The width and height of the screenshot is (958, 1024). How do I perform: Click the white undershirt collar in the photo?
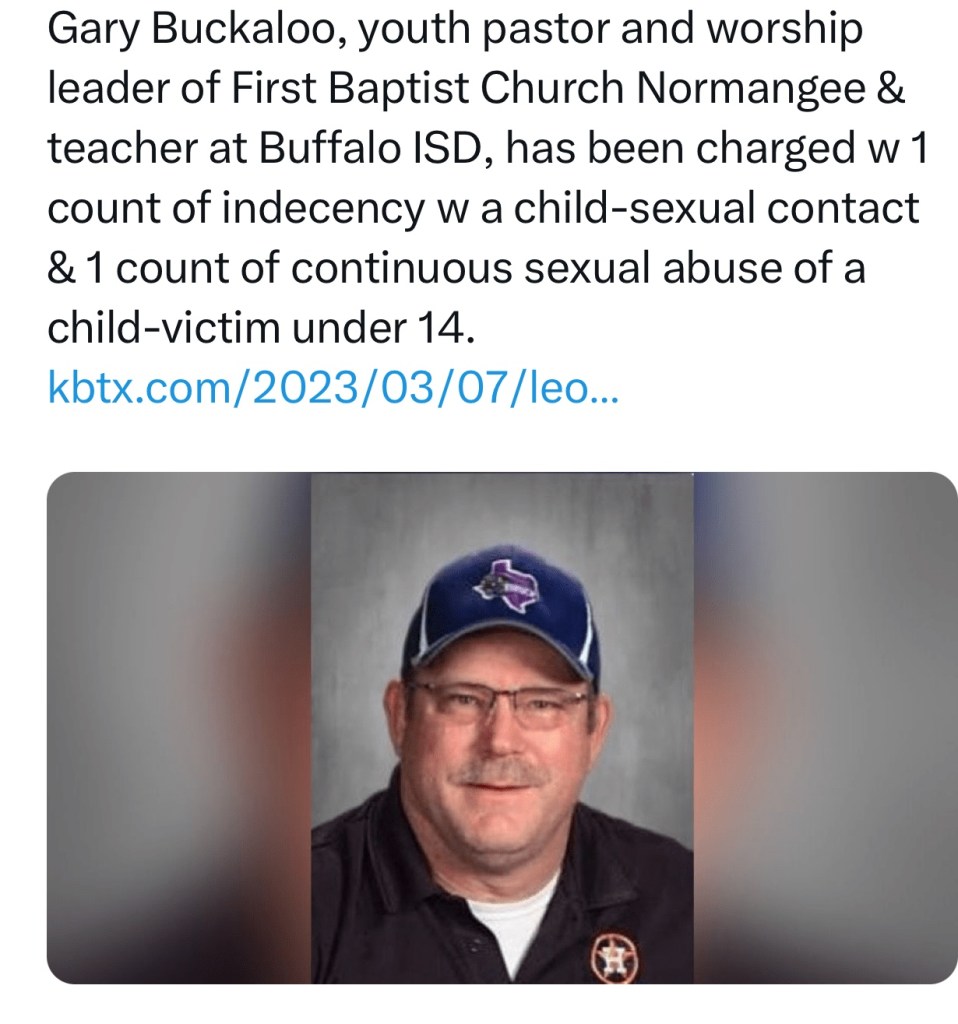(511, 915)
